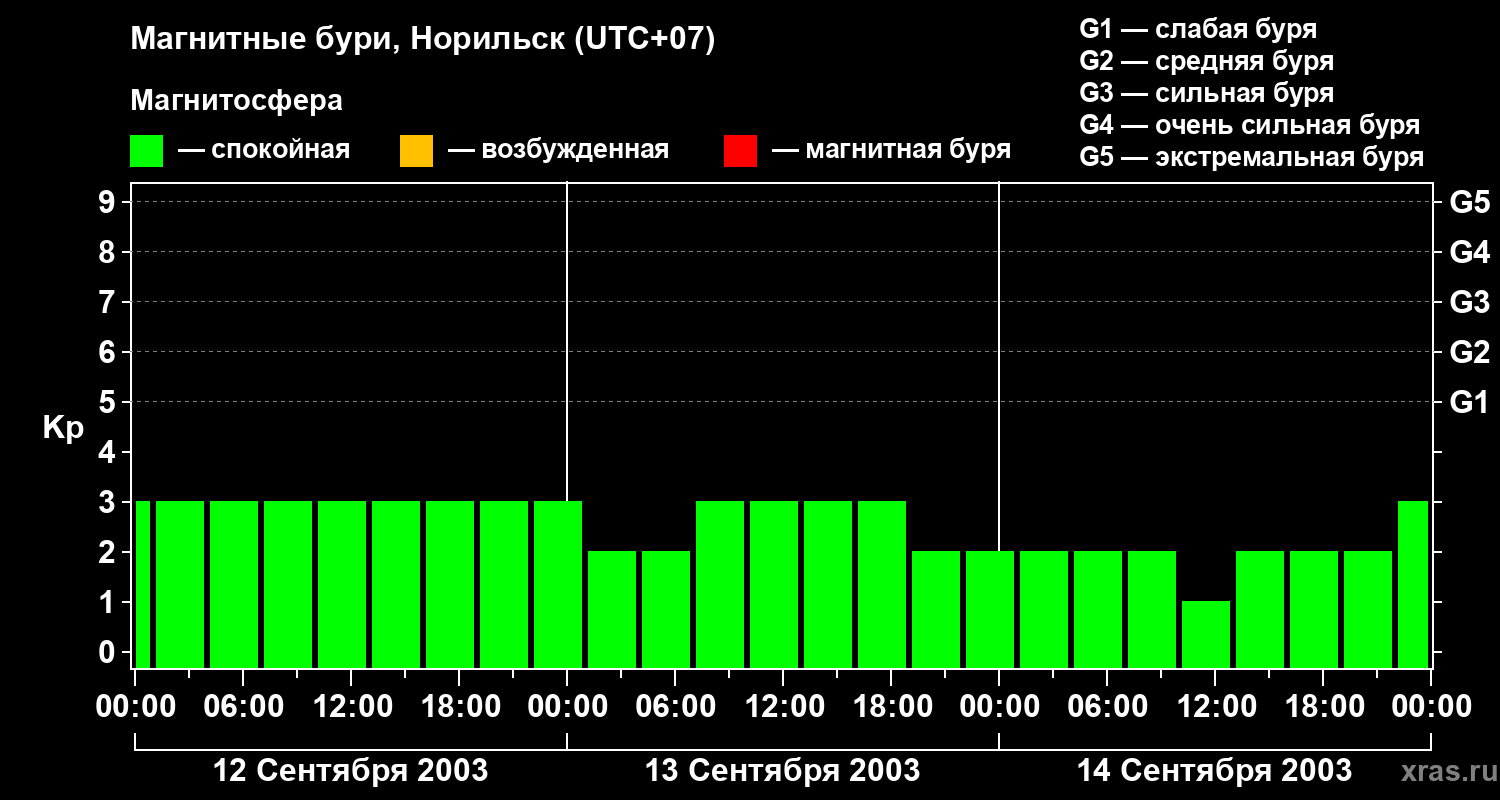1500x800 pixels.
Task: Click legend line 'G5 — экстремальная буря'
Action: 1251,157
